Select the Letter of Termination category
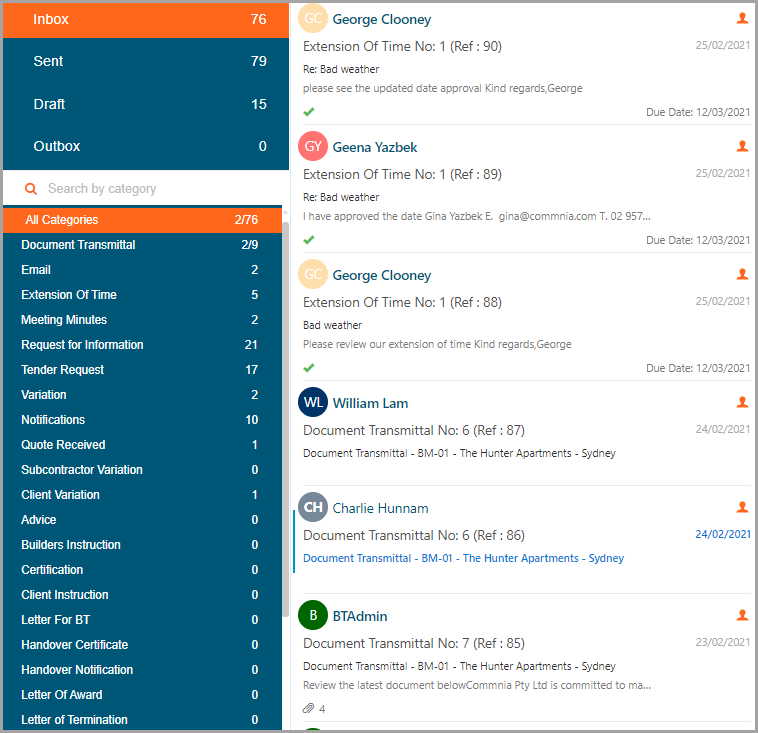This screenshot has width=758, height=733. (x=142, y=719)
